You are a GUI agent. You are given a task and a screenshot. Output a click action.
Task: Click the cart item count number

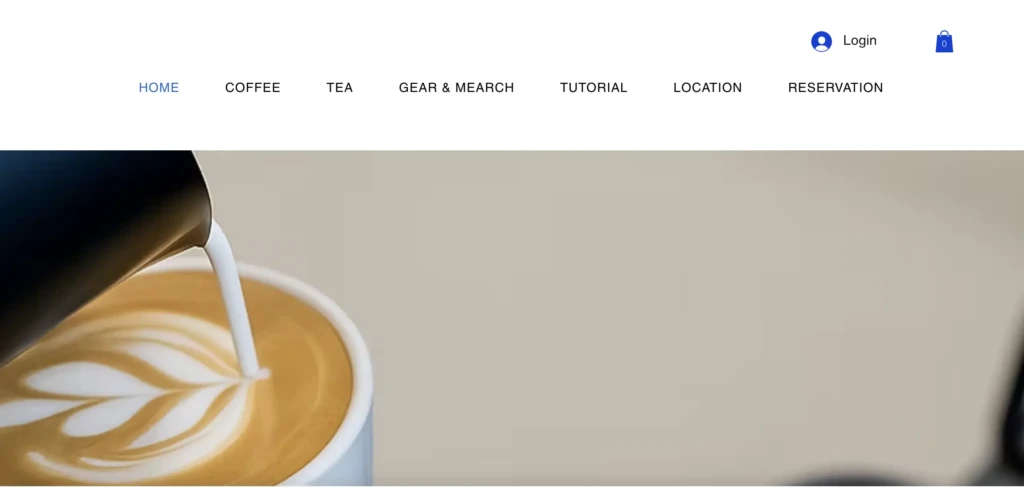click(x=944, y=44)
